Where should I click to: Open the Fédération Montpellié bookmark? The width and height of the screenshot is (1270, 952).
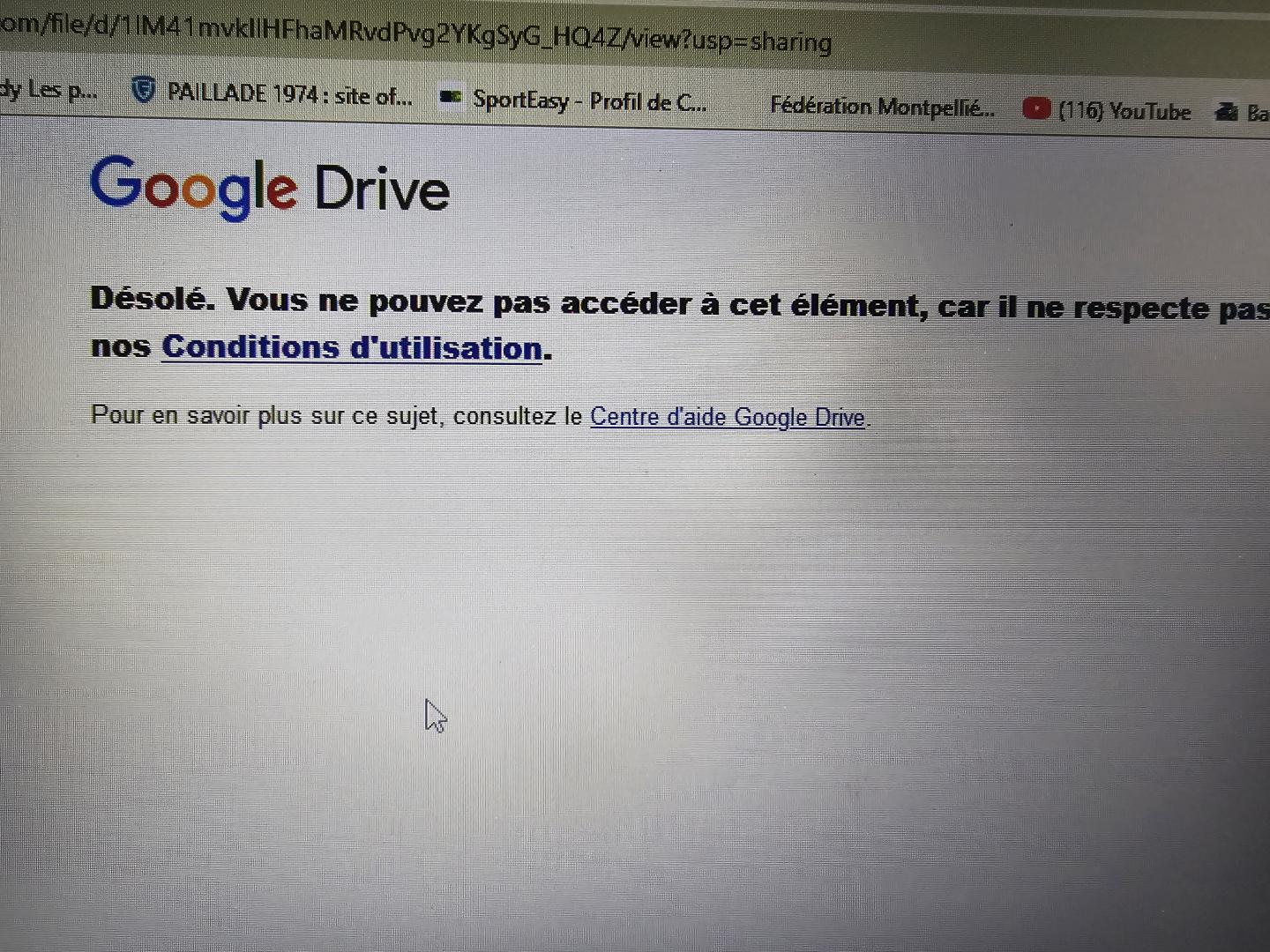[882, 107]
